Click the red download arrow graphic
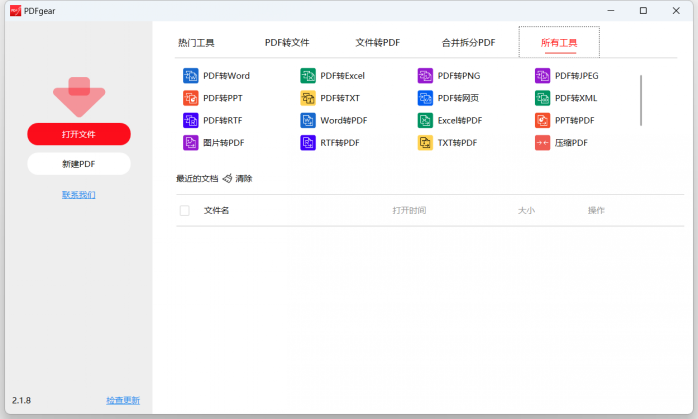 point(79,97)
